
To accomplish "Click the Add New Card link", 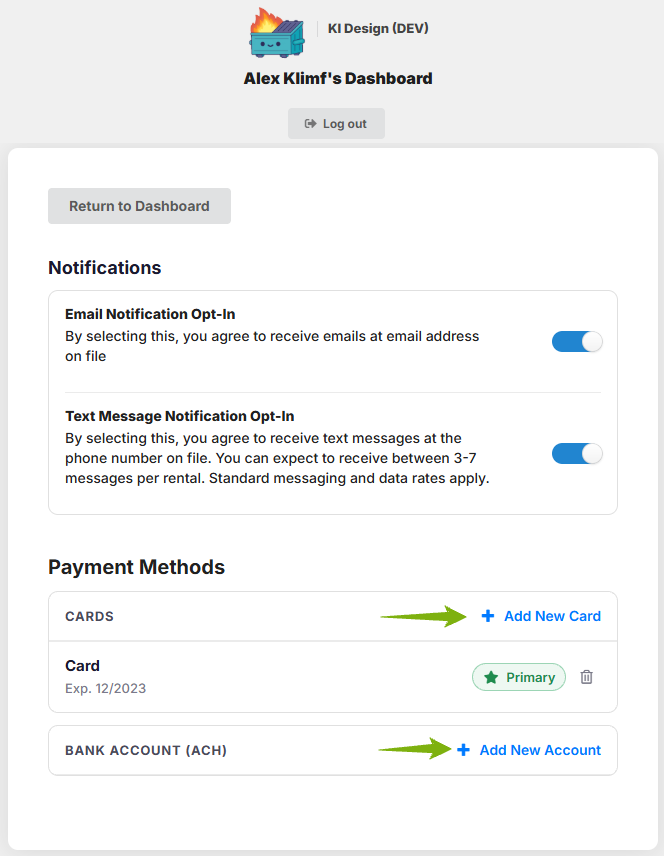I will 552,616.
